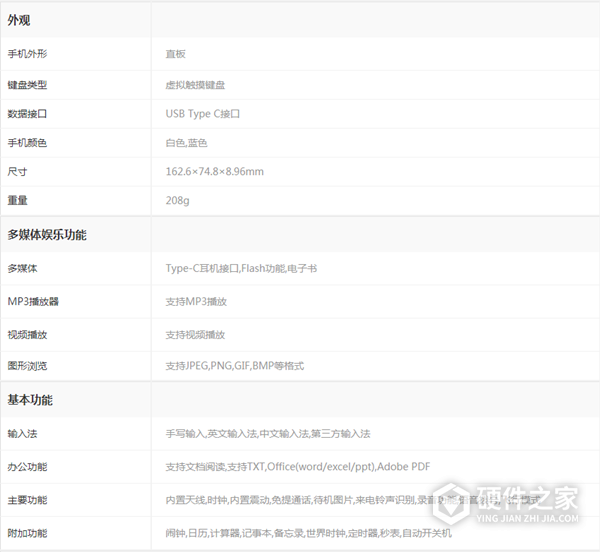
Task: Select the 尺寸 label
Action: coord(17,171)
